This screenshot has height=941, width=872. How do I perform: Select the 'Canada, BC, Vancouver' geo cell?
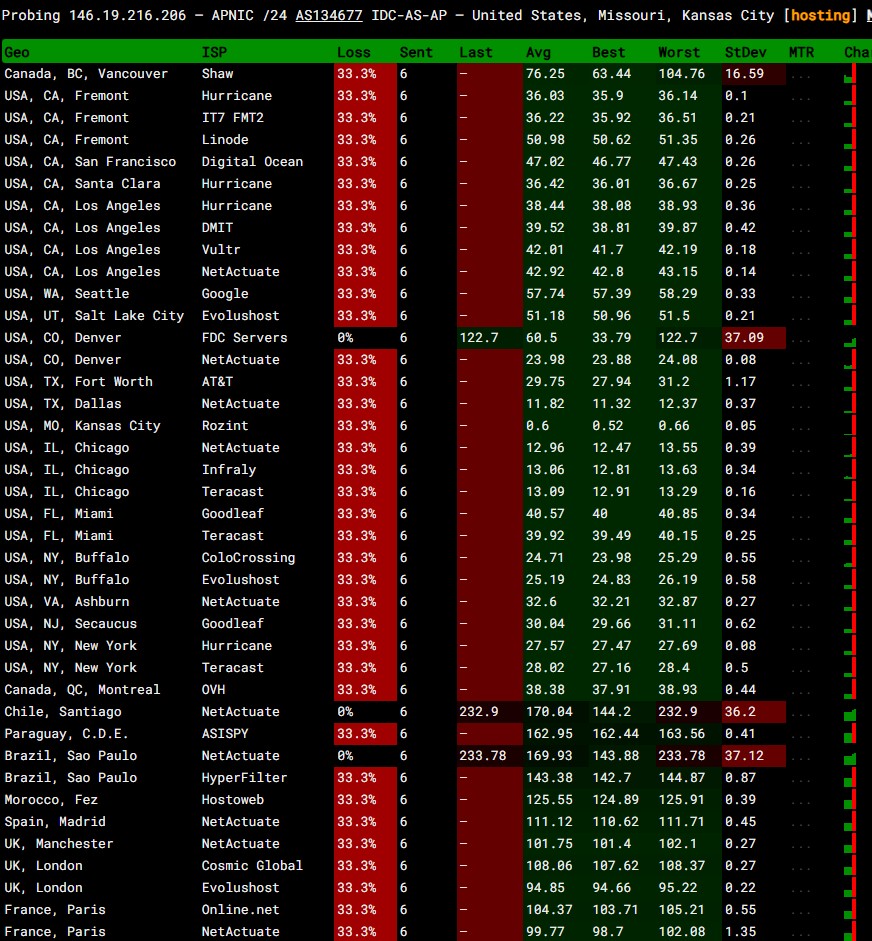click(x=86, y=74)
